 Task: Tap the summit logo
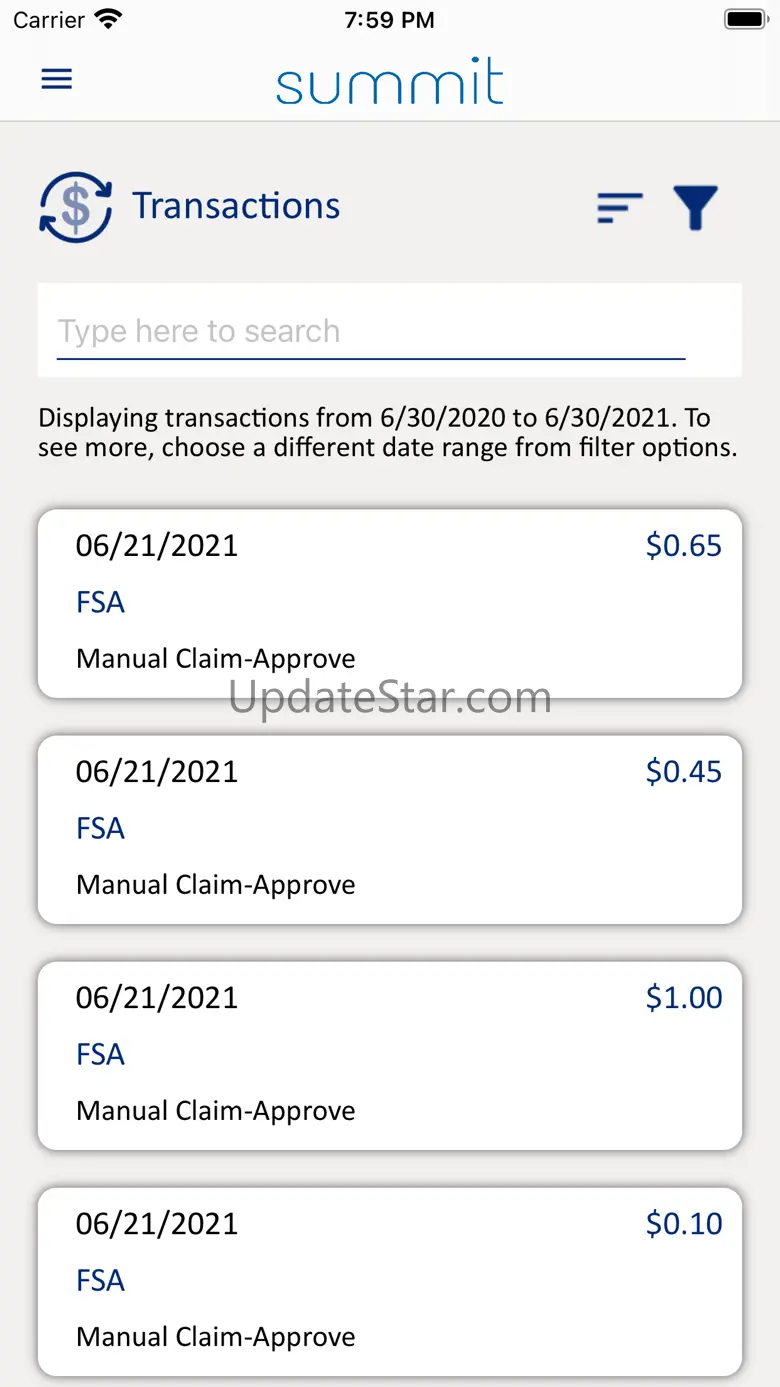tap(390, 81)
